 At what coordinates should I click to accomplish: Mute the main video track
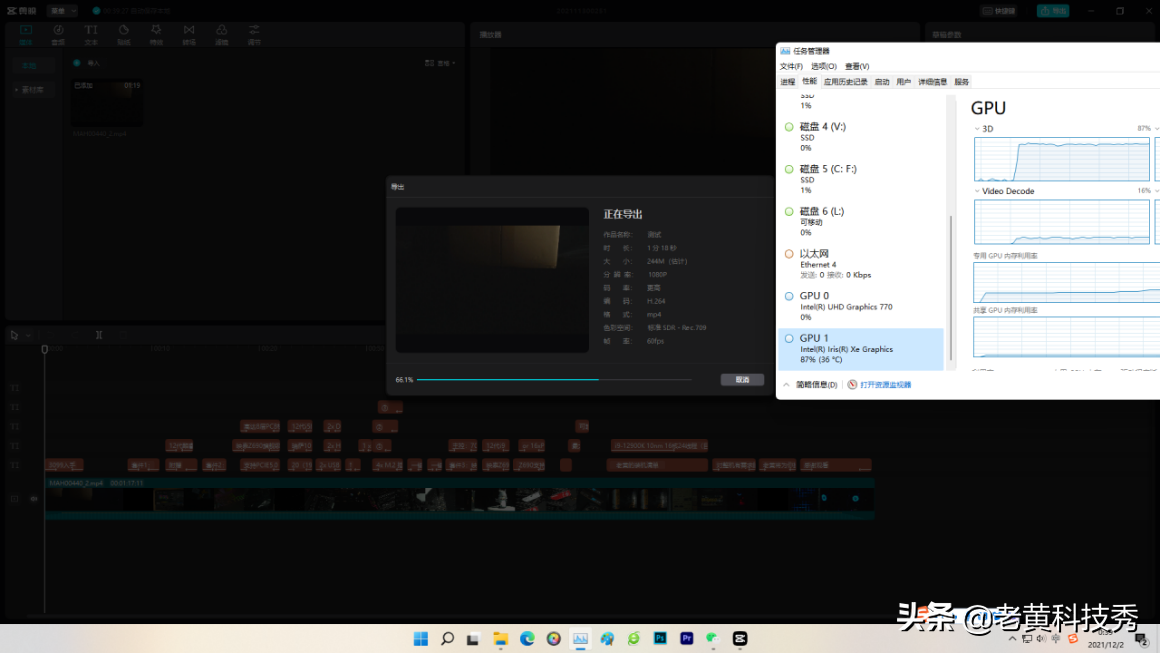pyautogui.click(x=33, y=499)
